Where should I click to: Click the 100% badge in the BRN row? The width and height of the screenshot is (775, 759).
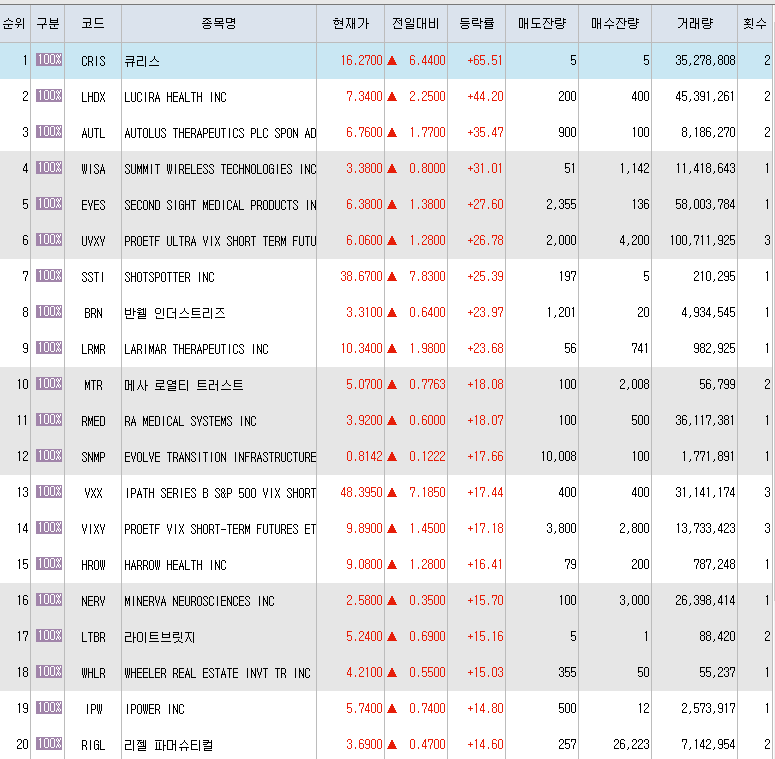49,312
